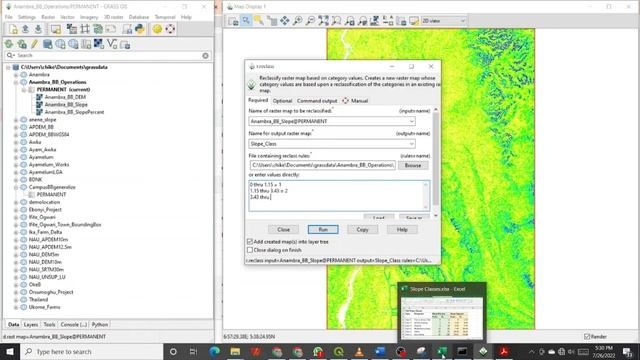Select Zoom in tool in Map Display

(298, 20)
